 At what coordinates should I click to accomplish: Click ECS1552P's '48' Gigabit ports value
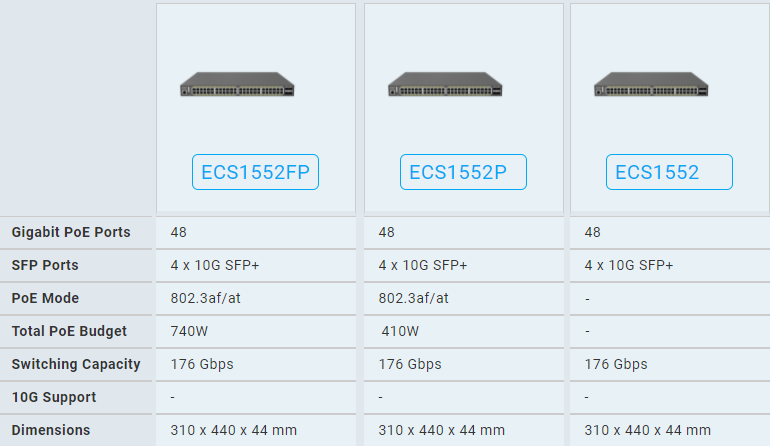(x=386, y=232)
